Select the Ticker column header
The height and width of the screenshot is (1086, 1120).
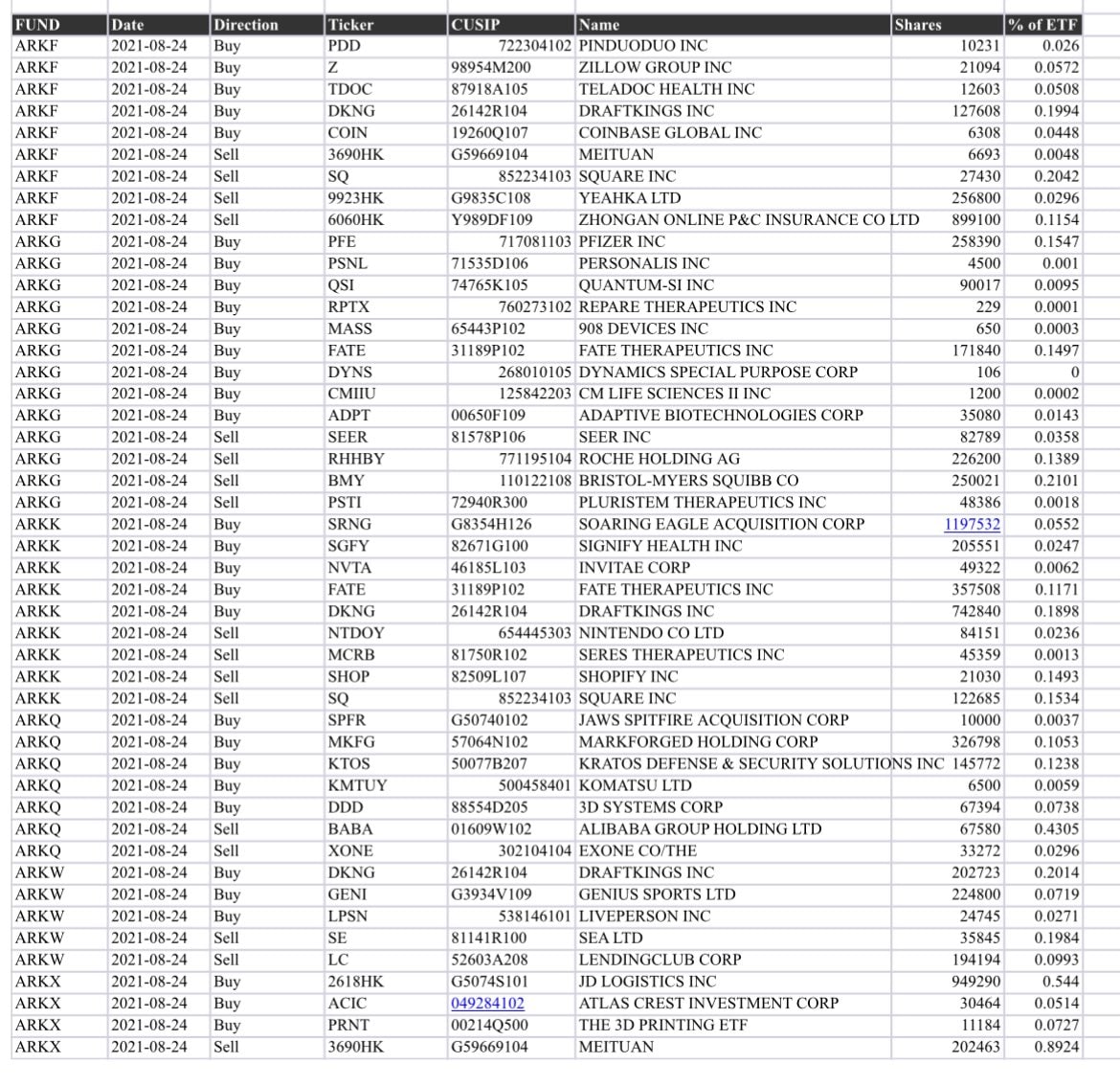[386, 25]
